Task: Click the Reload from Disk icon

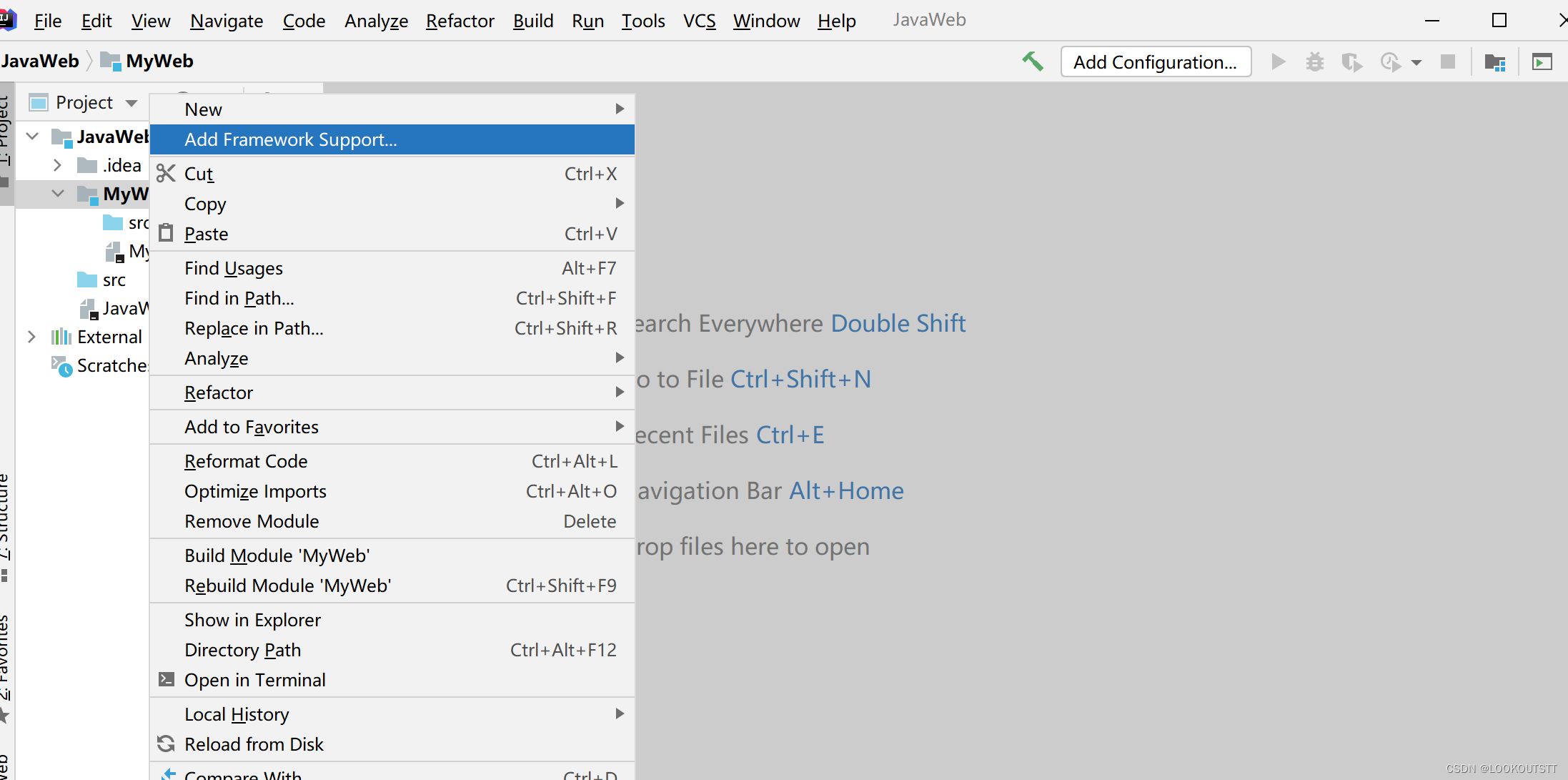Action: coord(166,744)
